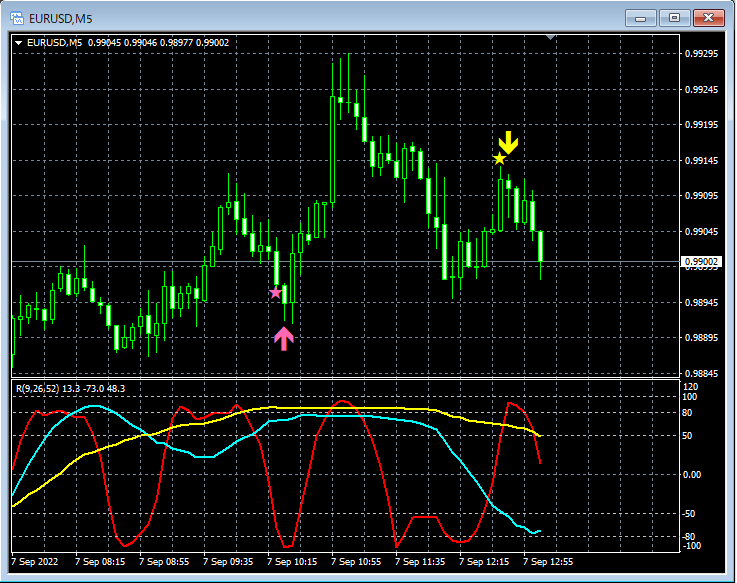The image size is (737, 583).
Task: Click the 0.99295 price scale label
Action: (x=701, y=54)
